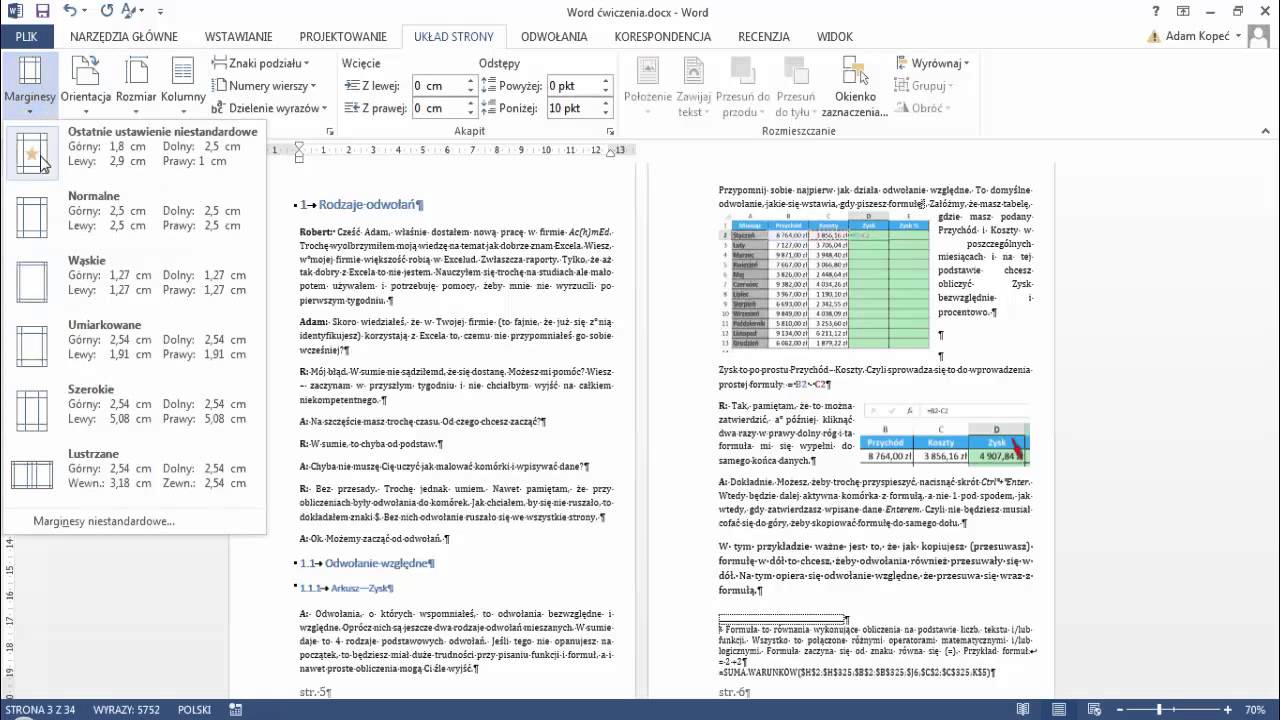Switch to NARZĘDZIA GŁÓWNE tab
The width and height of the screenshot is (1280, 720).
[x=124, y=37]
